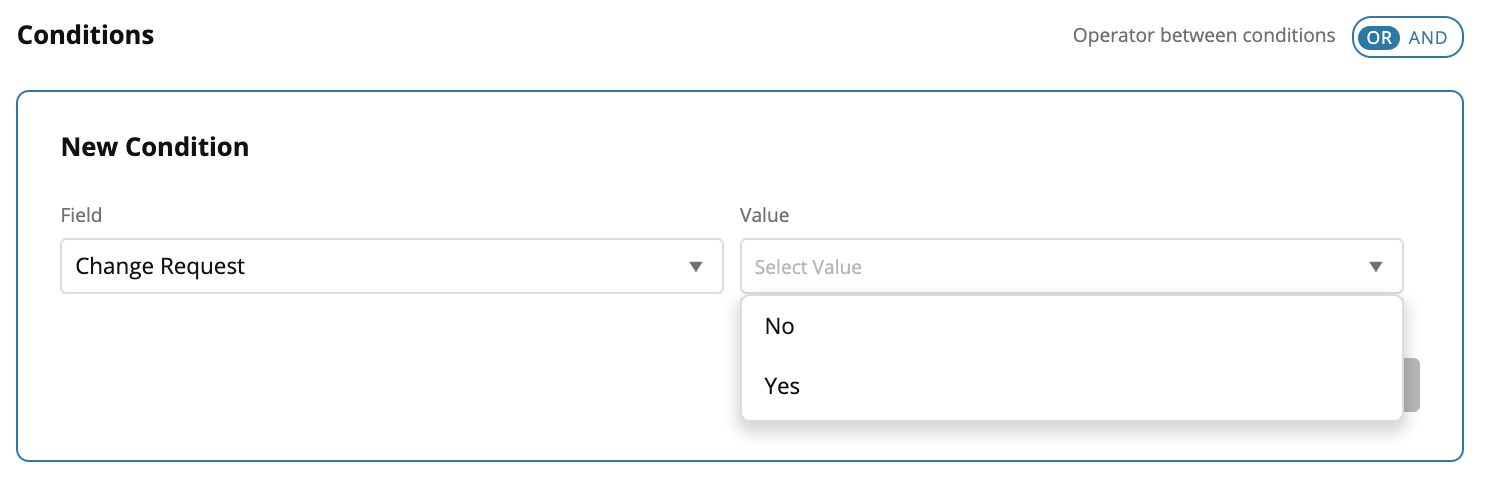The height and width of the screenshot is (498, 1494).
Task: Click the Field dropdown arrow icon
Action: tap(696, 267)
